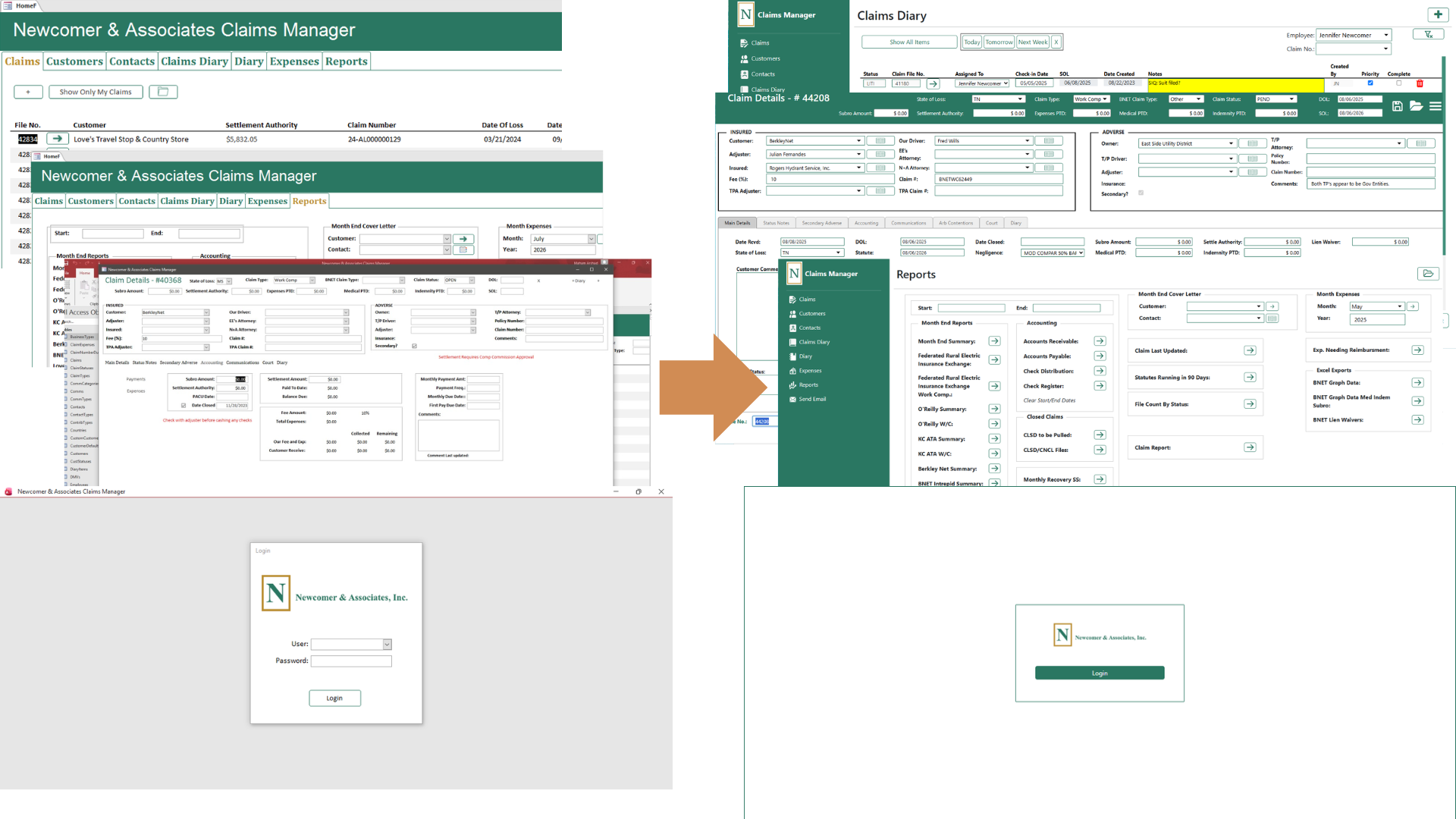
Task: Open Accounting tab in Claim Details #44208
Action: click(x=866, y=223)
